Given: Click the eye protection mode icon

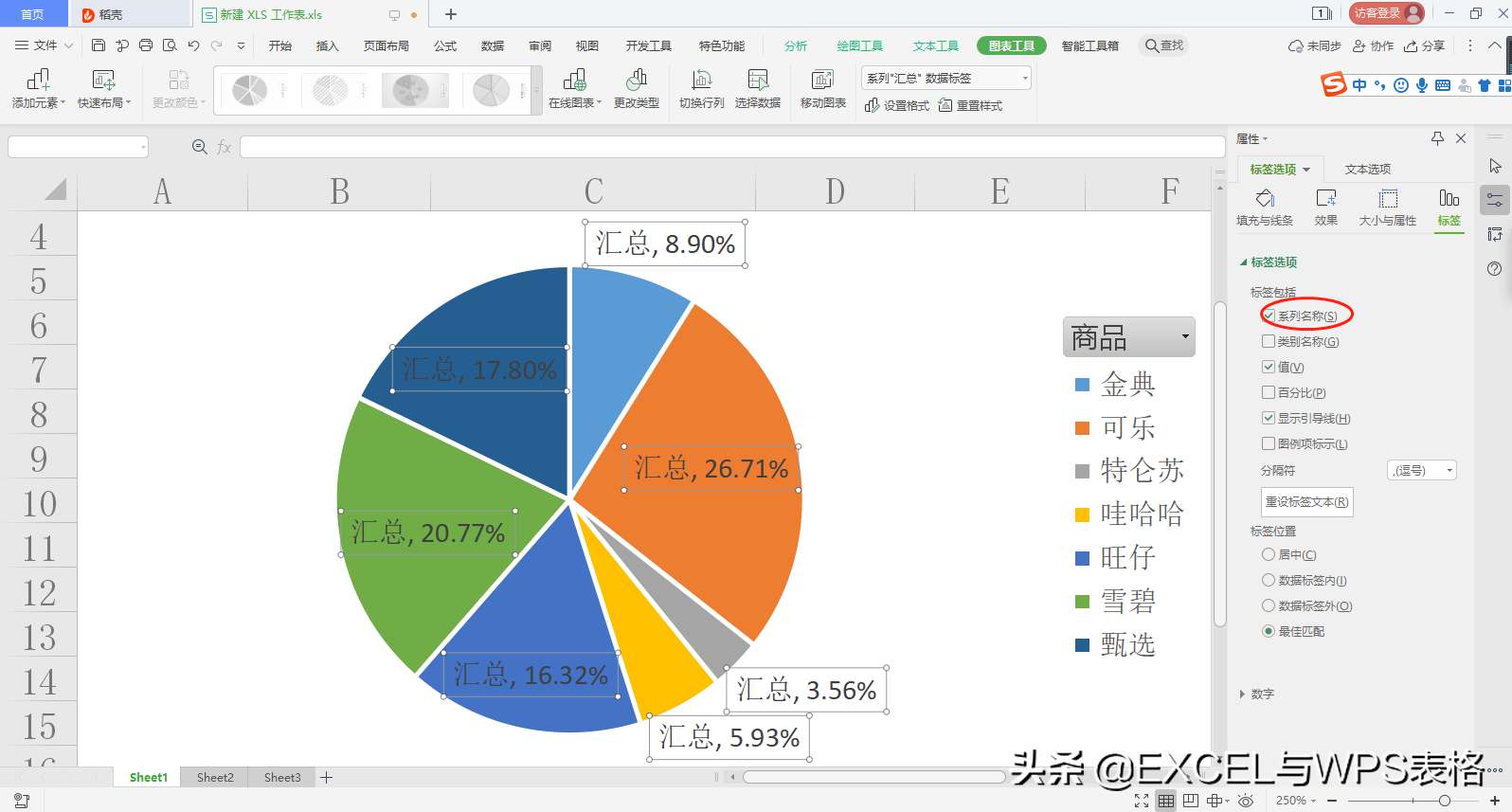Looking at the screenshot, I should point(1246,801).
